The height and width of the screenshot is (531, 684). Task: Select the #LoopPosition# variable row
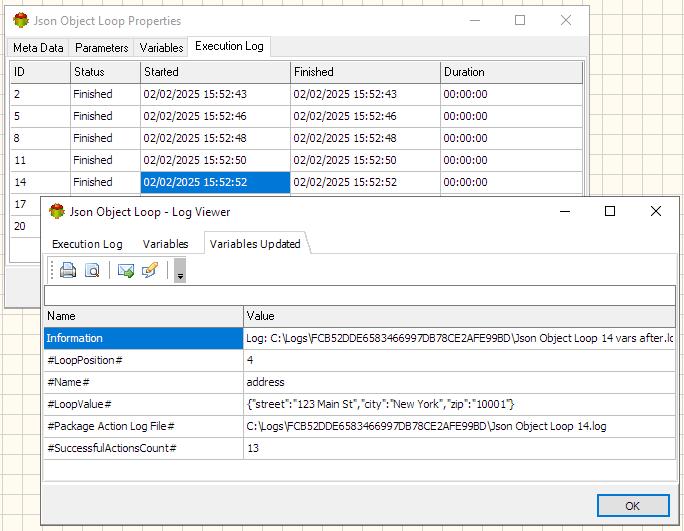[359, 360]
